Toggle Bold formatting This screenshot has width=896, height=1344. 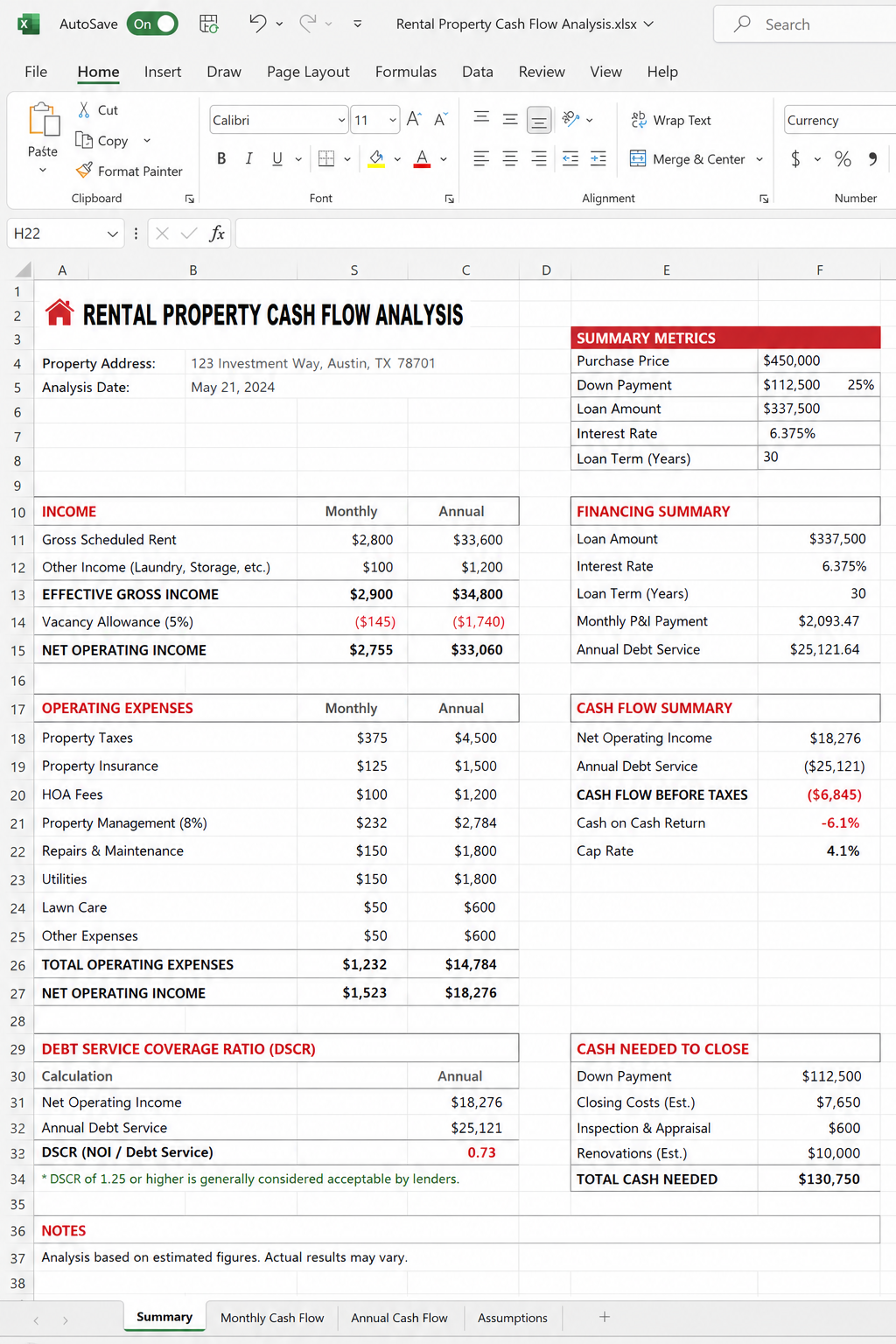[221, 158]
